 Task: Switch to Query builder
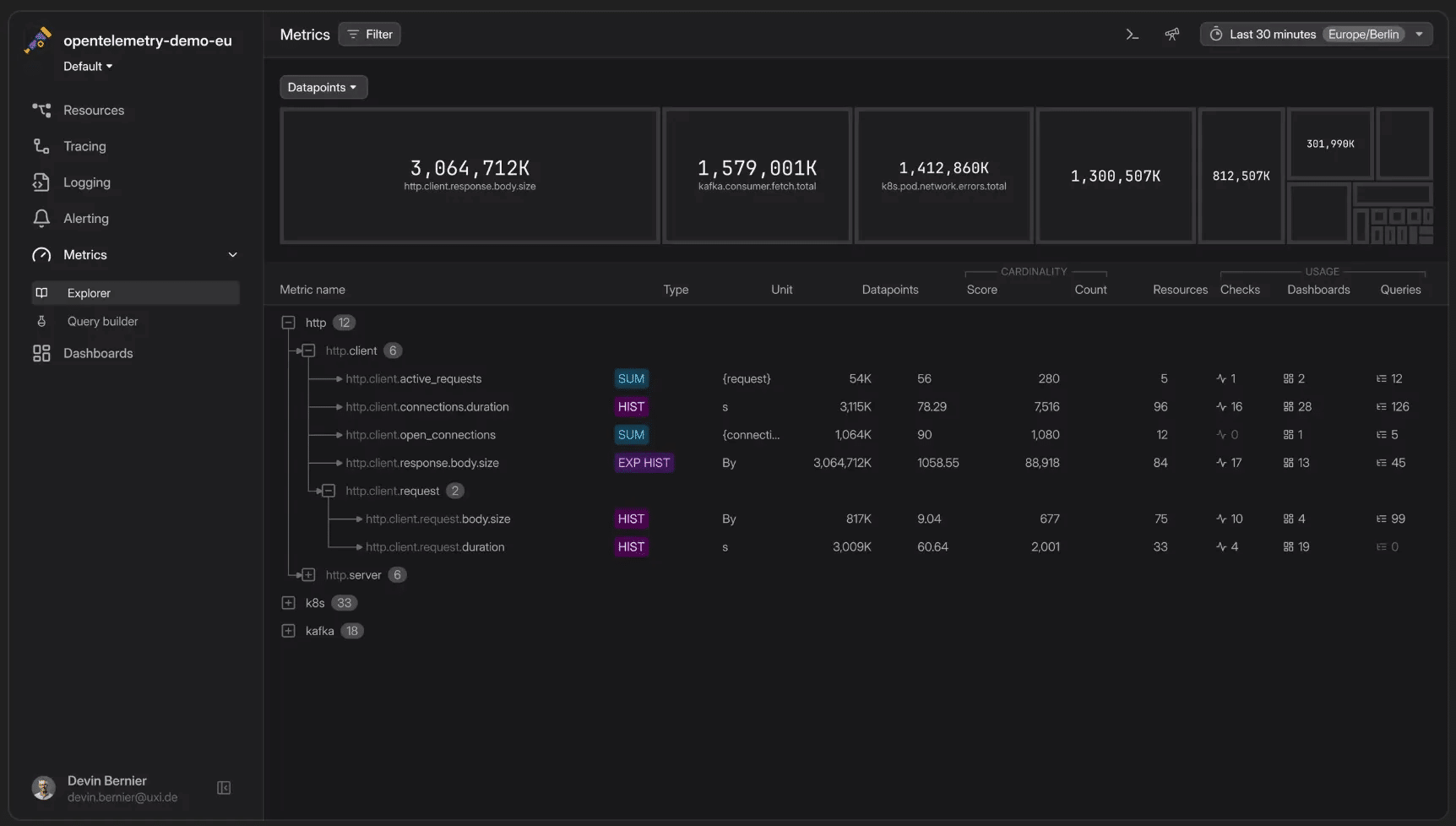click(102, 321)
